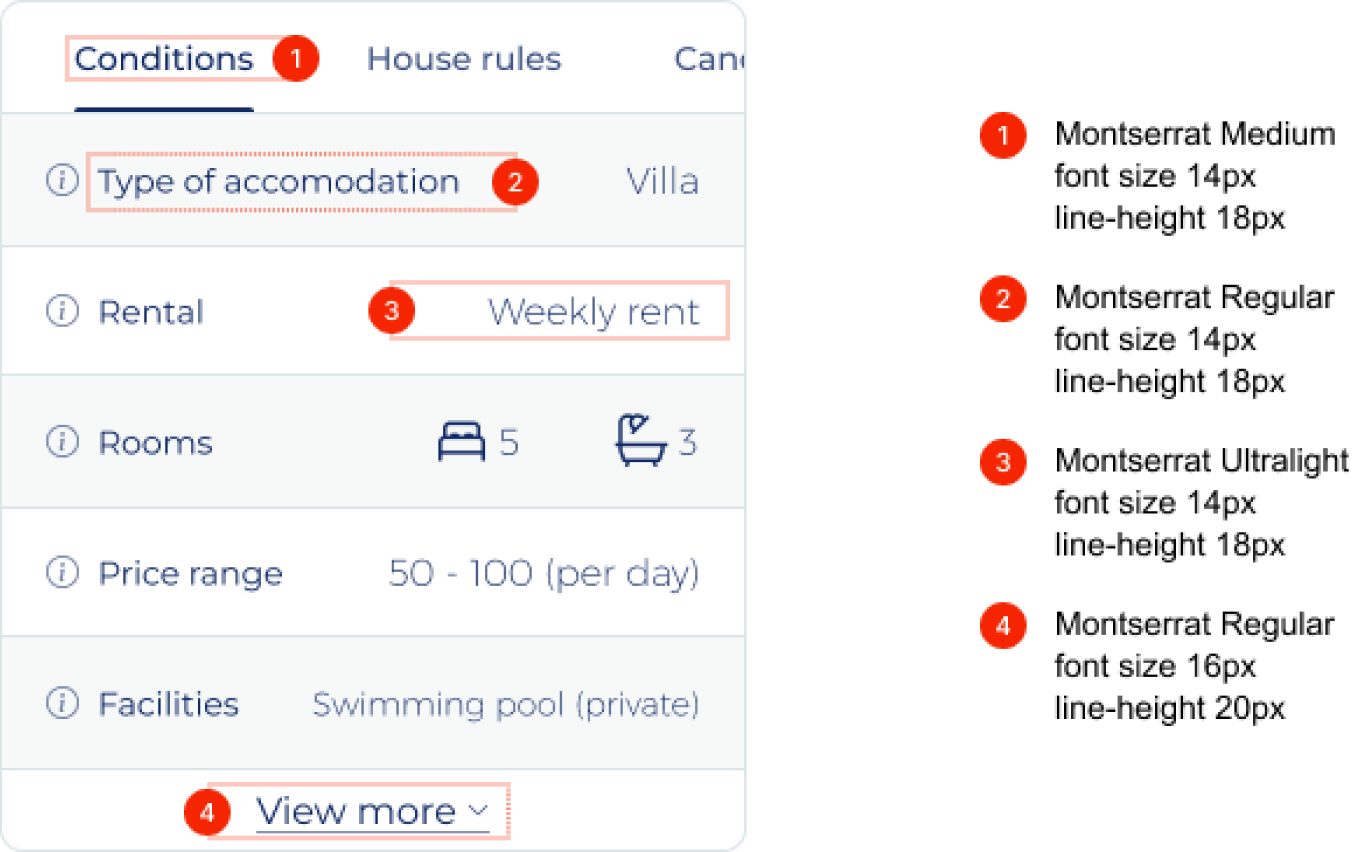Click the Weekly rent value

pyautogui.click(x=593, y=312)
